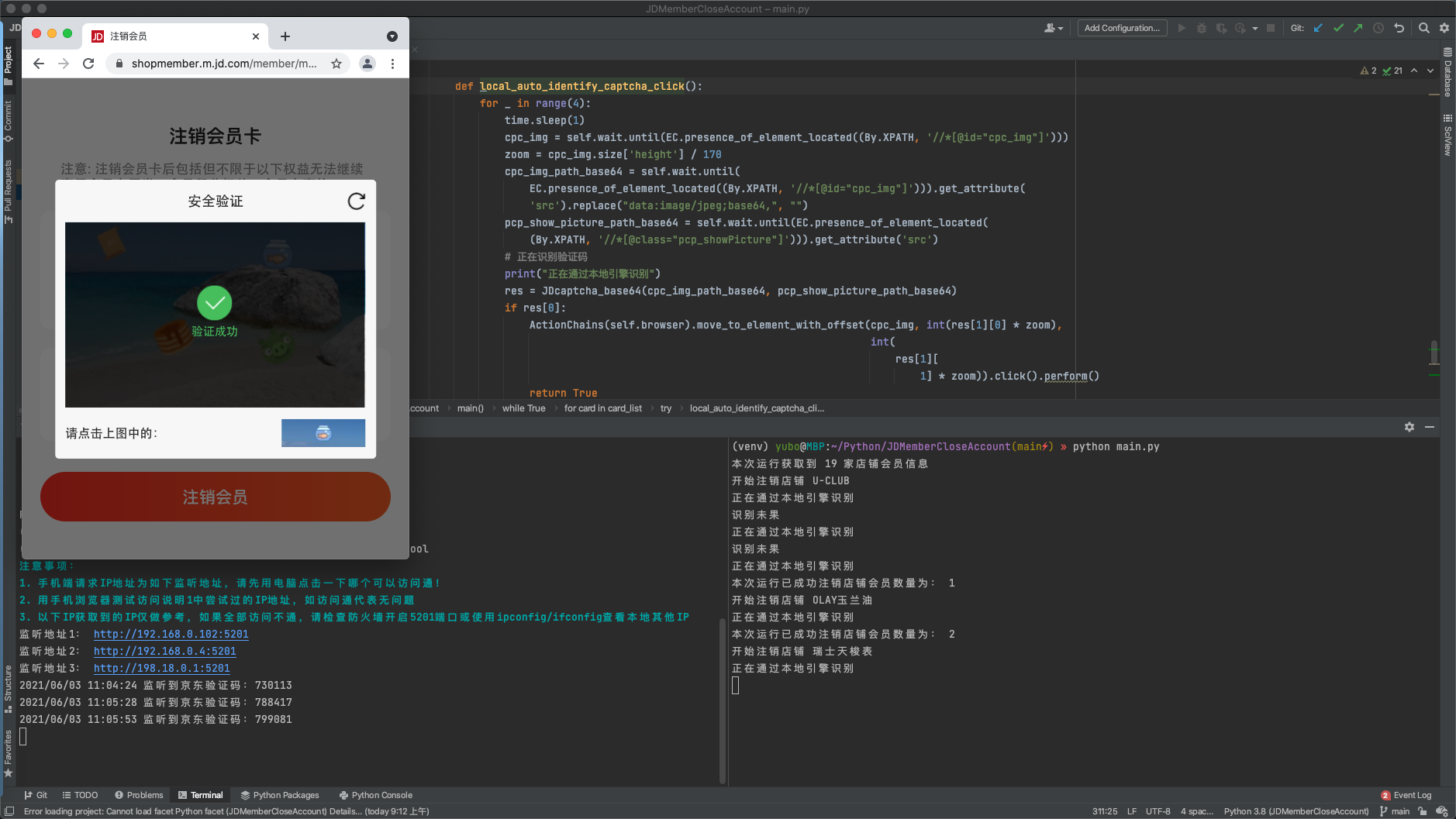Click the 注销会员 red button
Viewport: 1456px width, 819px height.
[x=216, y=497]
